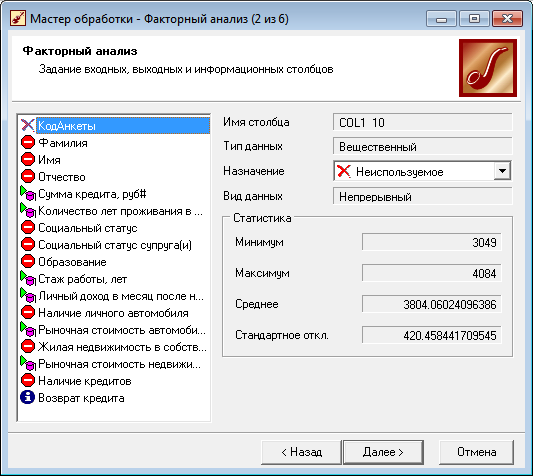Select the Социальный статус супруга(и) column
Viewport: 533px width, 476px height.
[x=115, y=245]
